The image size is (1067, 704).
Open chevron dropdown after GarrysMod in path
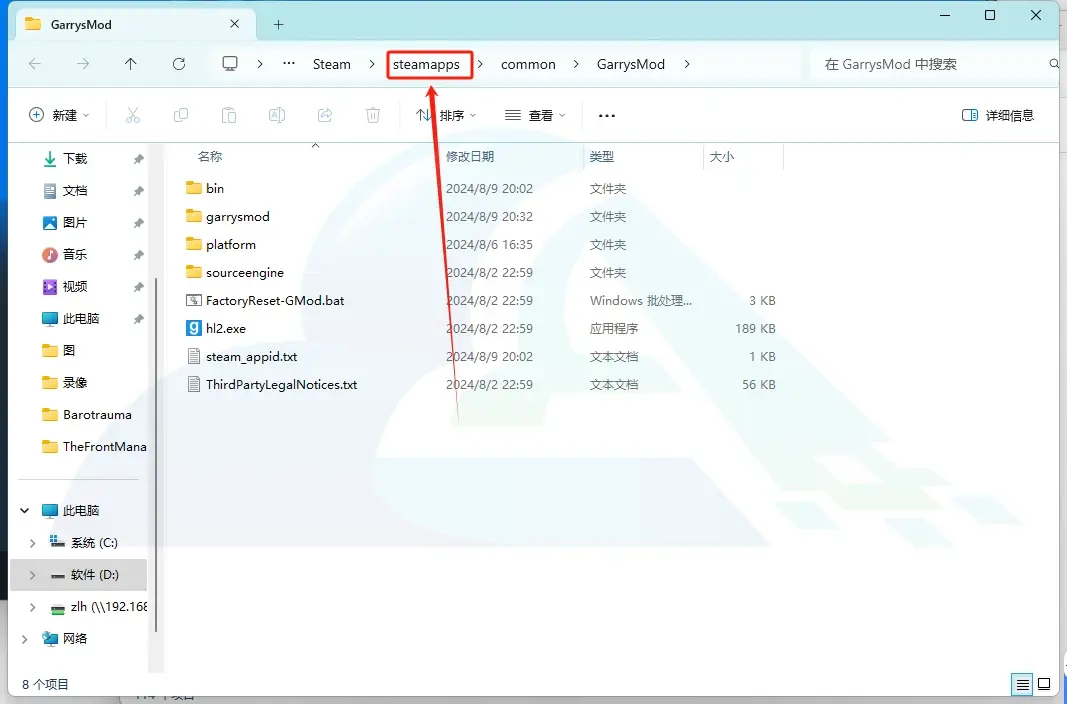(687, 64)
